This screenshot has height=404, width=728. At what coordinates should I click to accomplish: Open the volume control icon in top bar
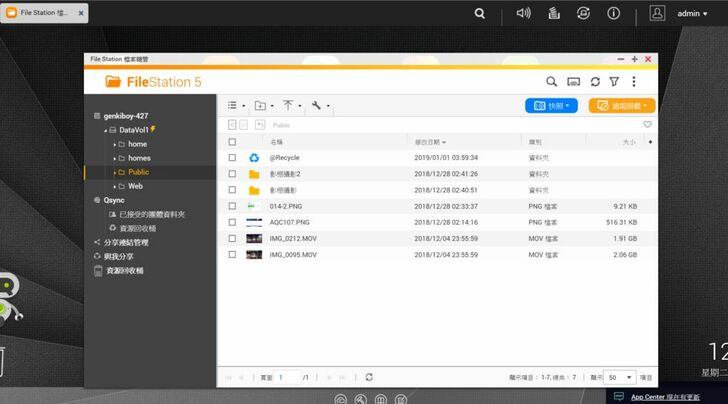click(x=523, y=14)
